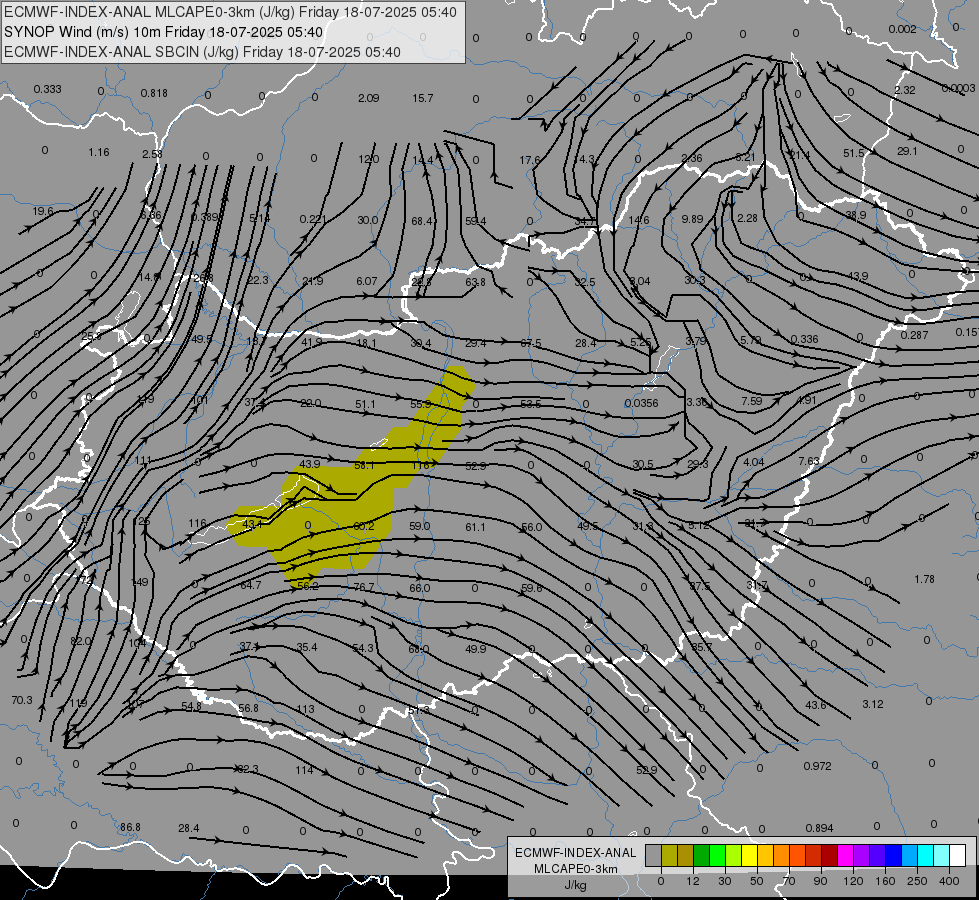Pick the magenta legend swatch

pyautogui.click(x=845, y=856)
